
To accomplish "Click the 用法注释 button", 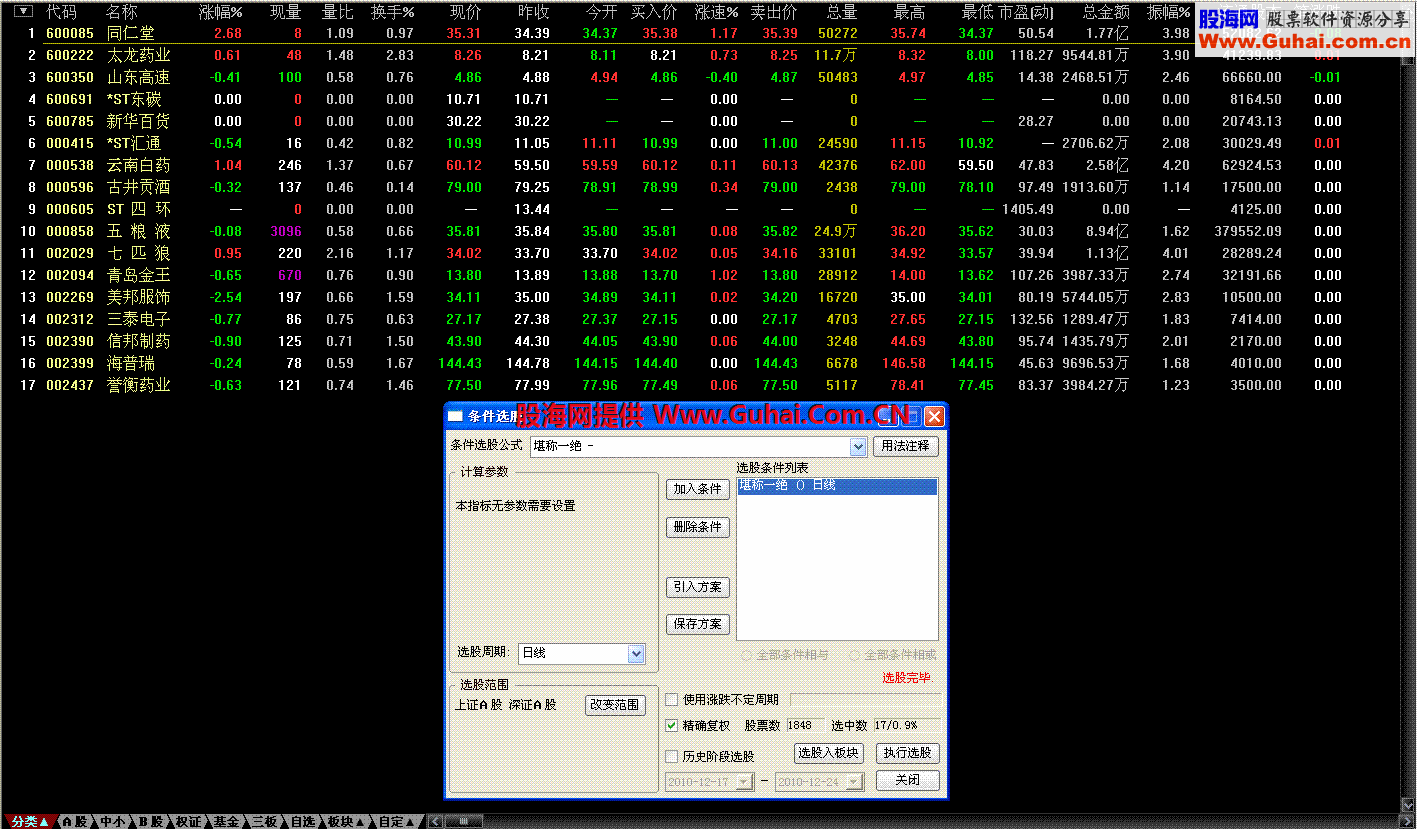I will pos(906,446).
